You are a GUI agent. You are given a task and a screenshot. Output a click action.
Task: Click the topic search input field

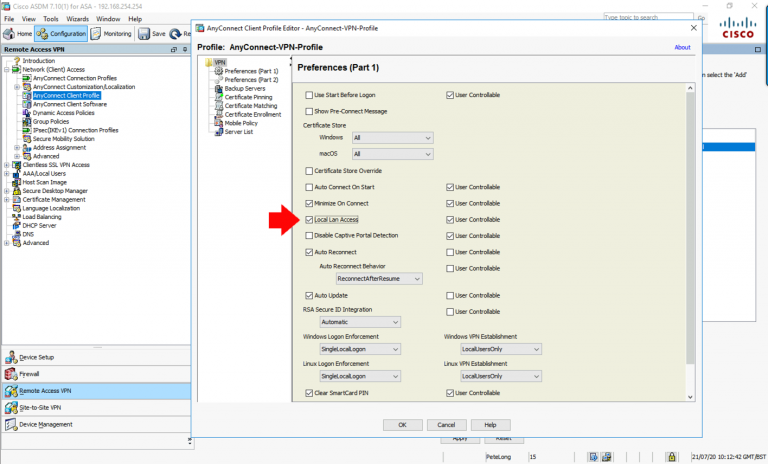point(648,18)
